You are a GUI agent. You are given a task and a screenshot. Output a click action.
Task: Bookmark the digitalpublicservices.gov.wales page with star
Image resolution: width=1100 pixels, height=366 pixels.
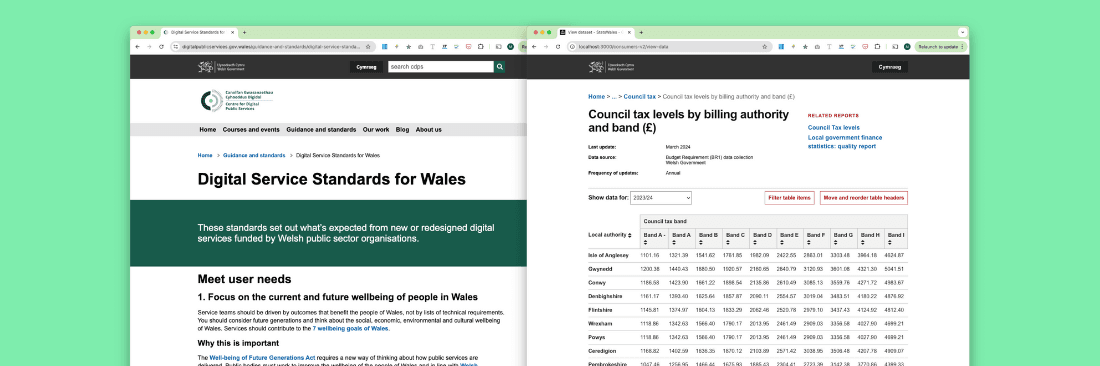[x=368, y=46]
